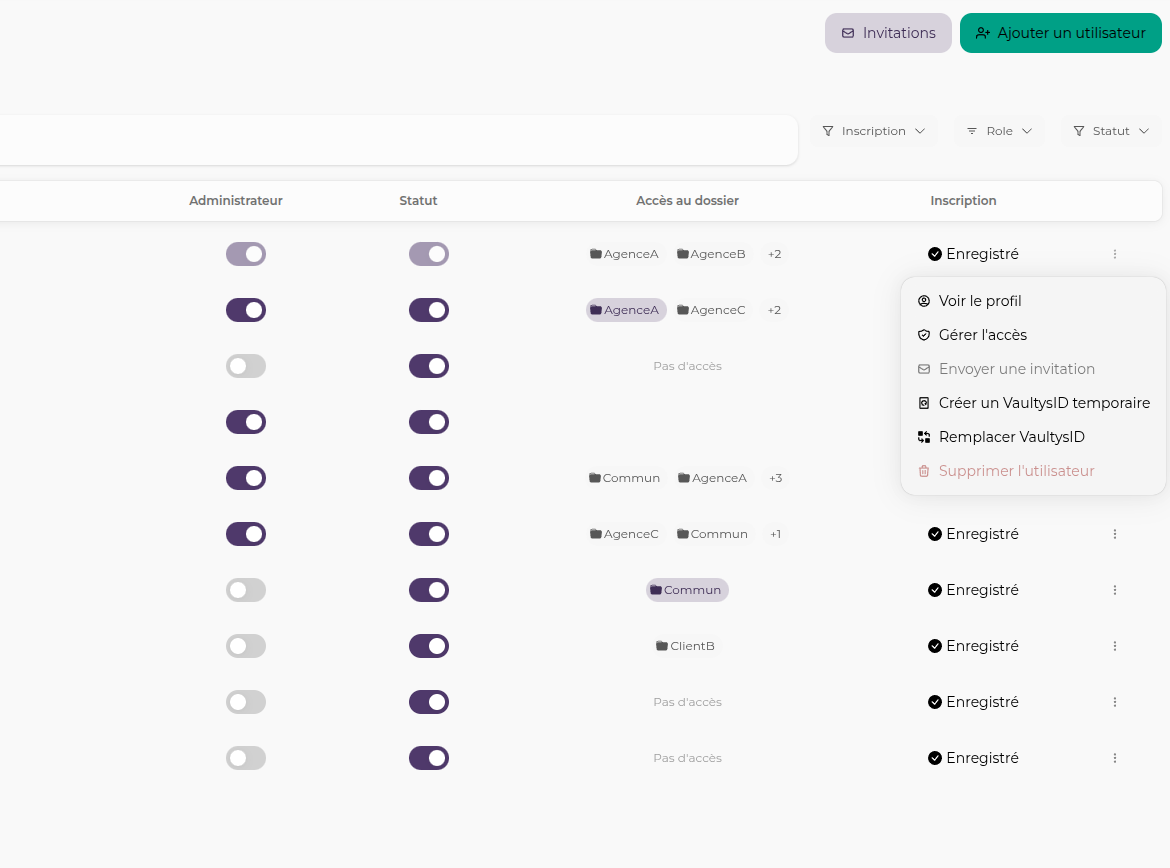Image resolution: width=1170 pixels, height=868 pixels.
Task: Click the ClientB folder chip
Action: tap(686, 646)
